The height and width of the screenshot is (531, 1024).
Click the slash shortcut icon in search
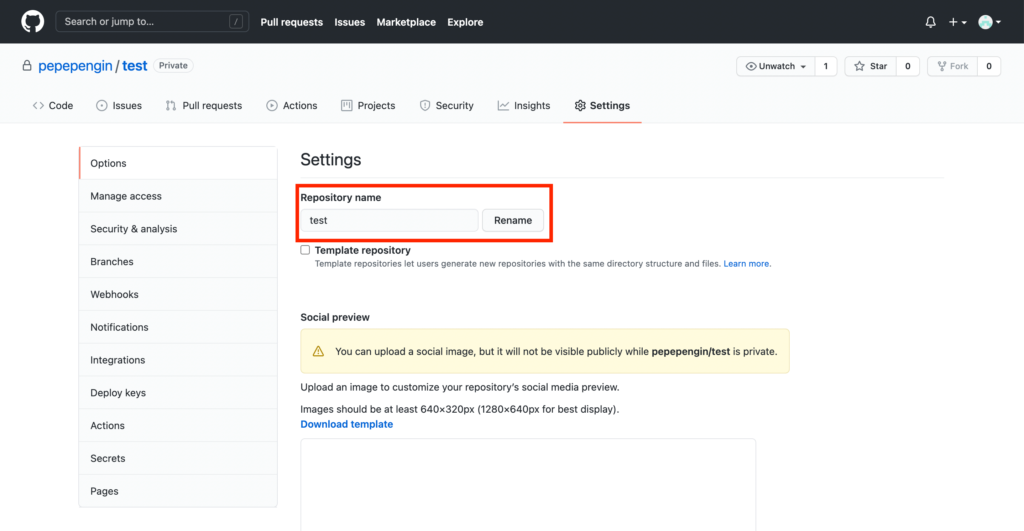coord(236,22)
